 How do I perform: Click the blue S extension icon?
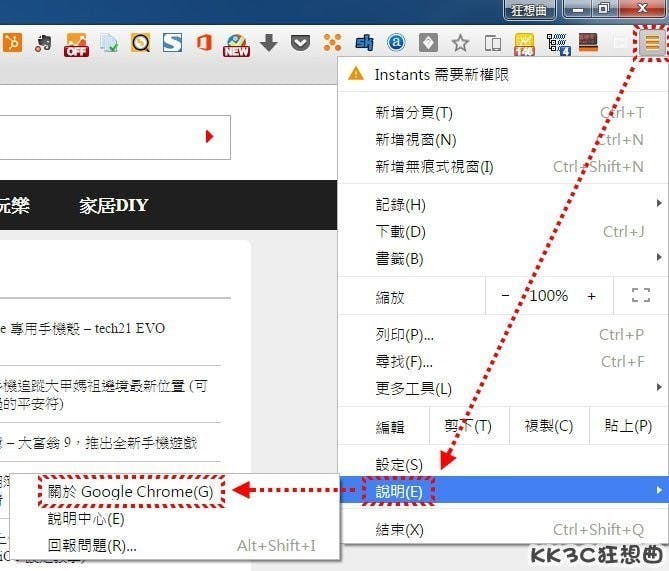(173, 43)
